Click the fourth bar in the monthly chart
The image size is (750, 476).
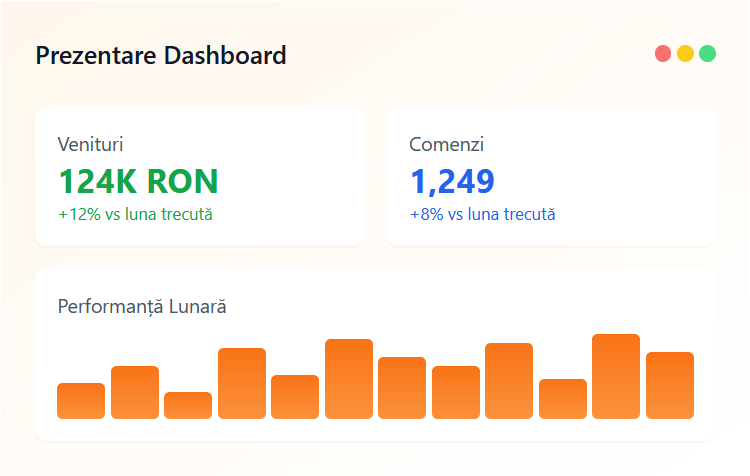coord(242,383)
